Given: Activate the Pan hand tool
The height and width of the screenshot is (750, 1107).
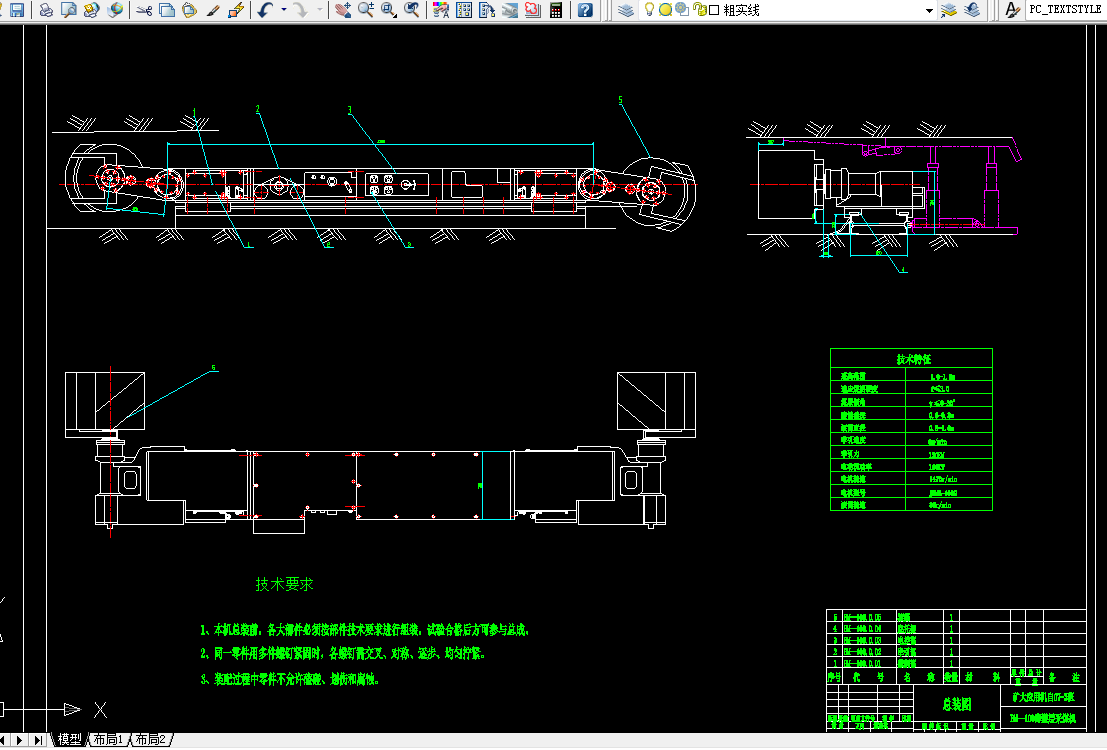Looking at the screenshot, I should 343,10.
